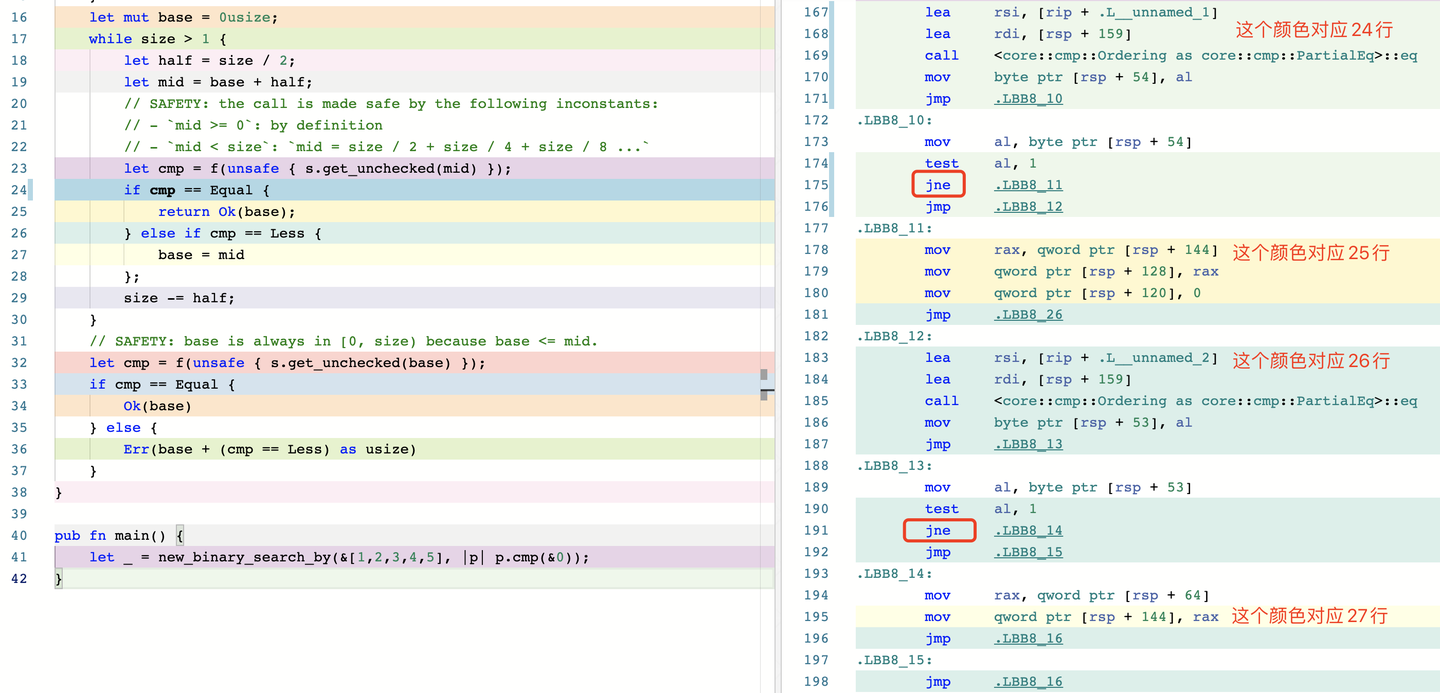Click the first red-boxed jne instruction

point(938,185)
